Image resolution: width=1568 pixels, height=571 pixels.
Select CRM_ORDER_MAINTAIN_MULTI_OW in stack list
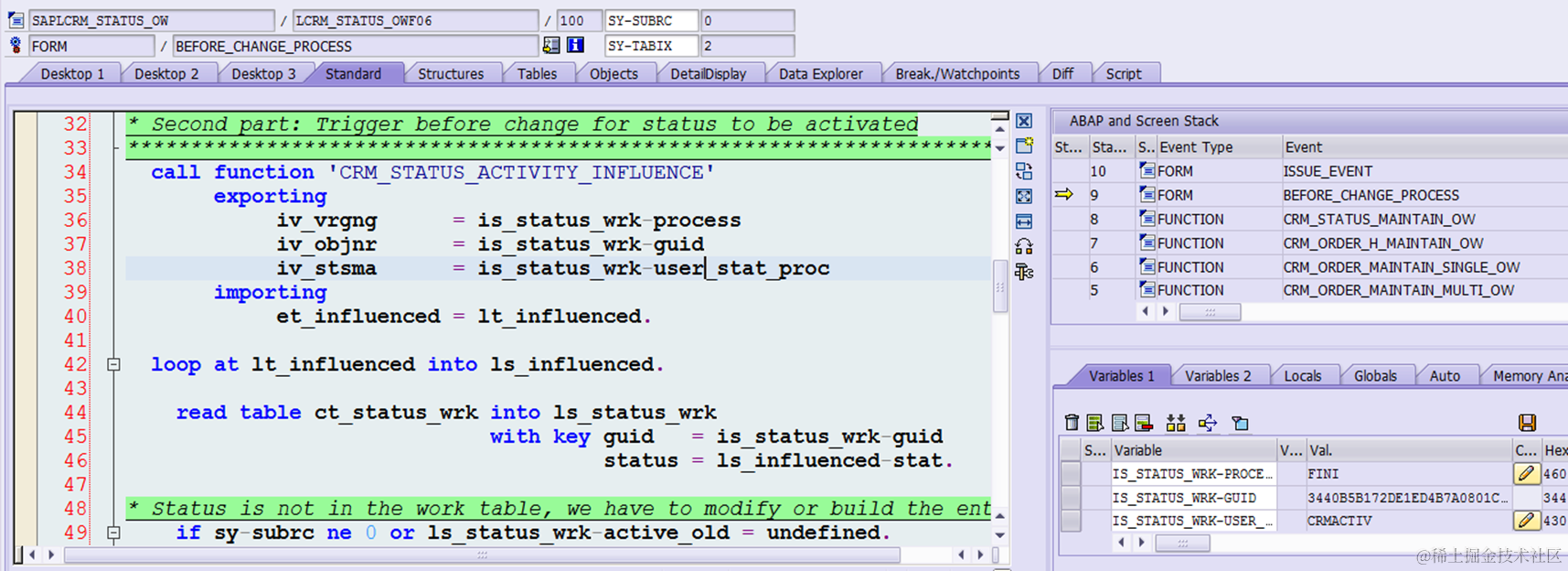(x=1398, y=290)
